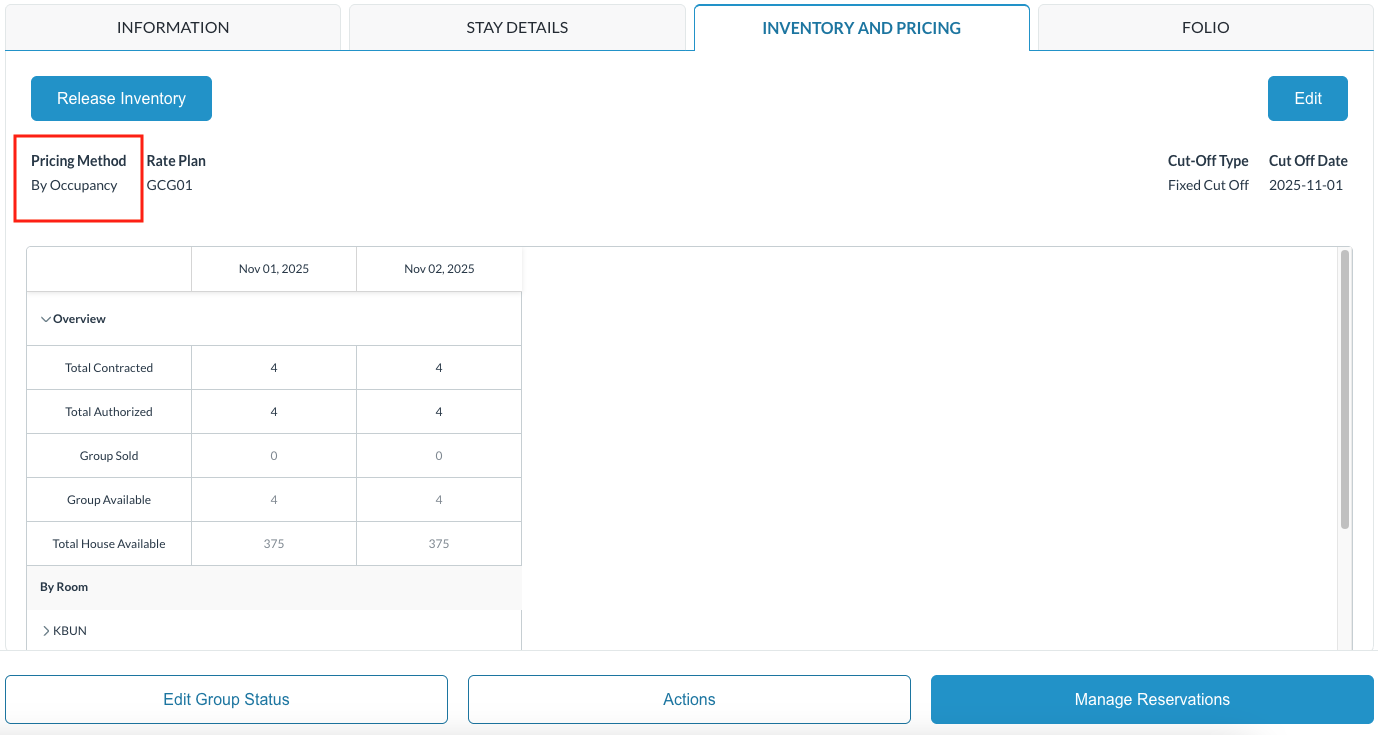Select the Rate Plan value GCG01
This screenshot has height=735, width=1378.
[168, 184]
